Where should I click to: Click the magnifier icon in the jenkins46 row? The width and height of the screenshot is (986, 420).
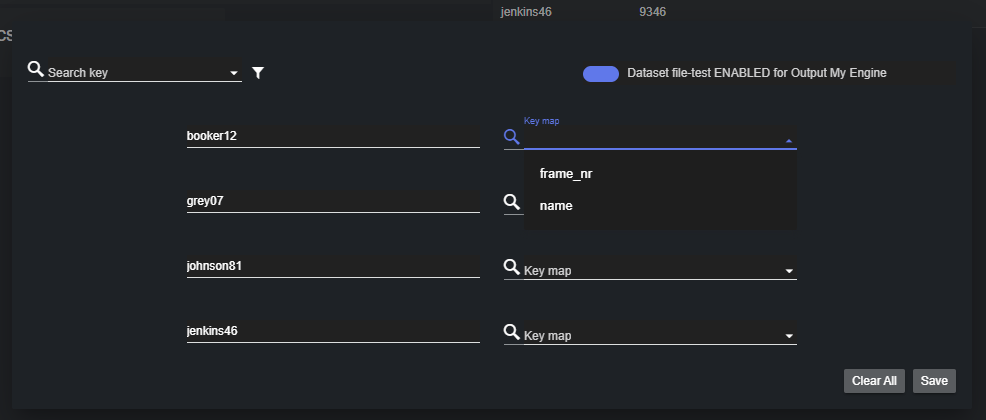click(x=512, y=332)
